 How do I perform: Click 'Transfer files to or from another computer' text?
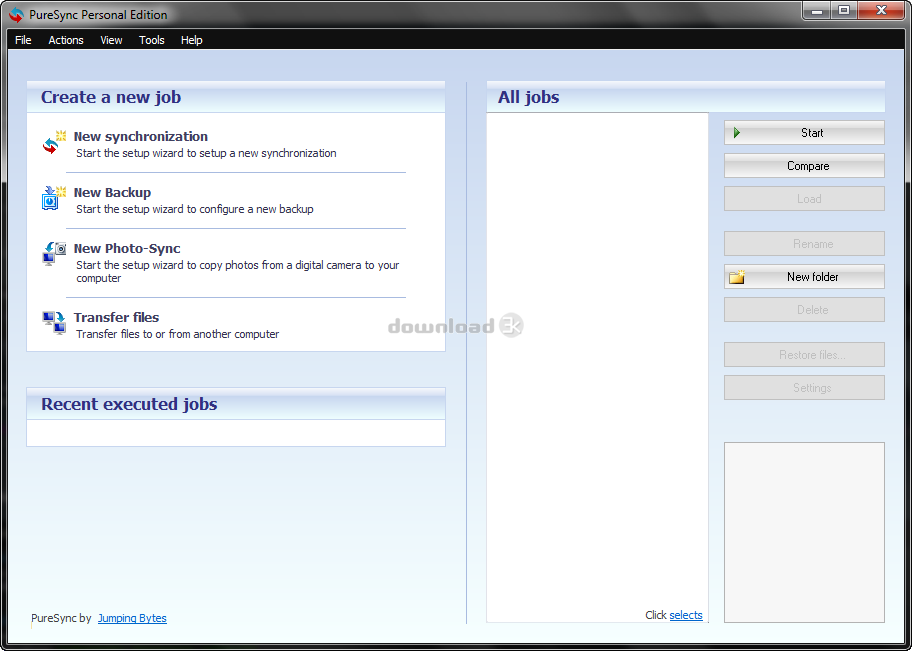pos(178,335)
